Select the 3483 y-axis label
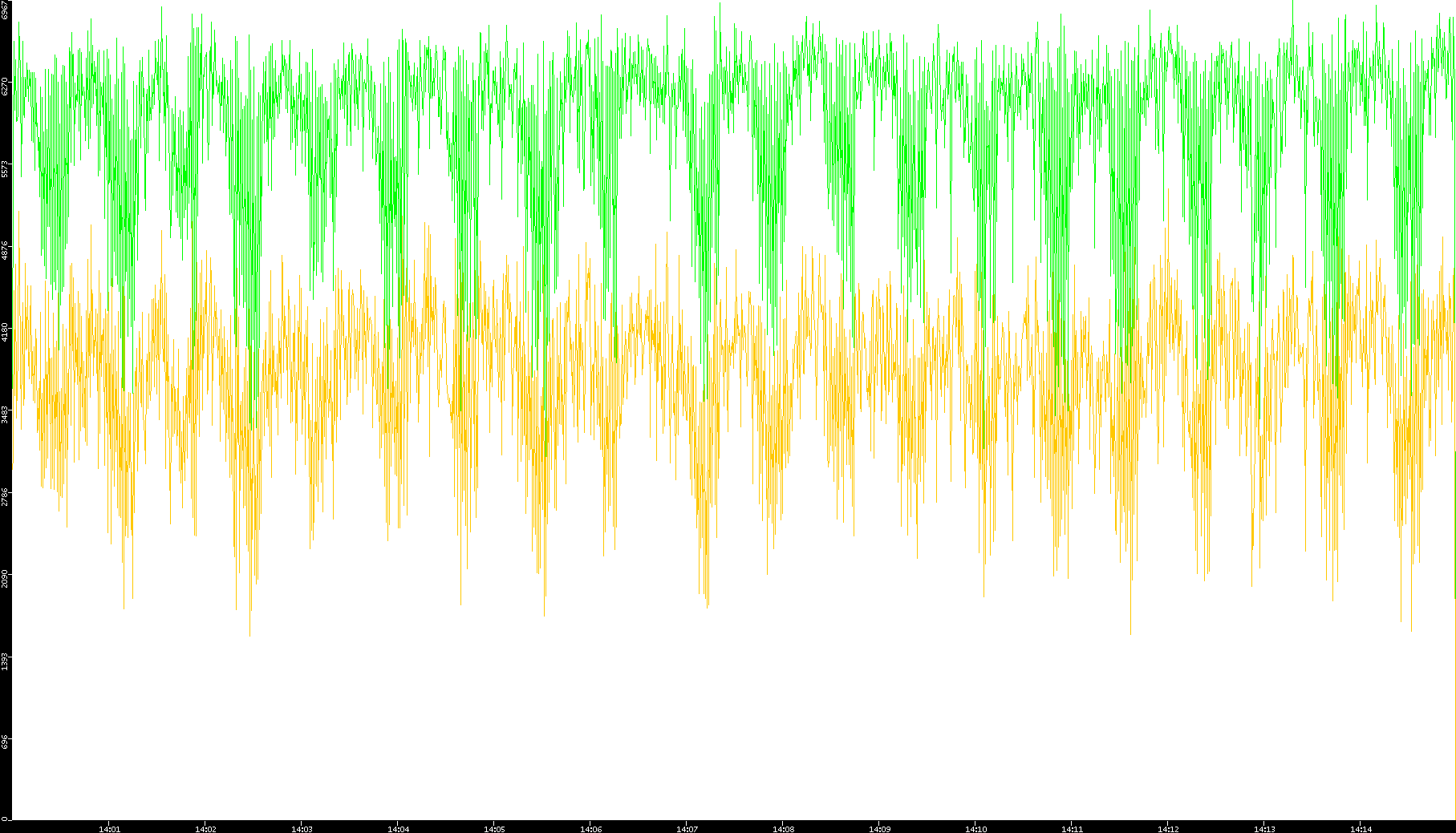Screen dimensions: 1456x833 pyautogui.click(x=6, y=414)
